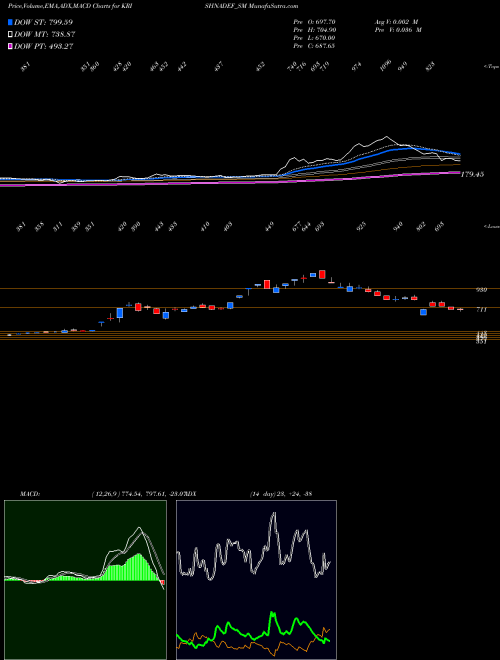The width and height of the screenshot is (500, 660).
Task: Click the 'Pre L: 670.00' low value
Action: click(314, 38)
